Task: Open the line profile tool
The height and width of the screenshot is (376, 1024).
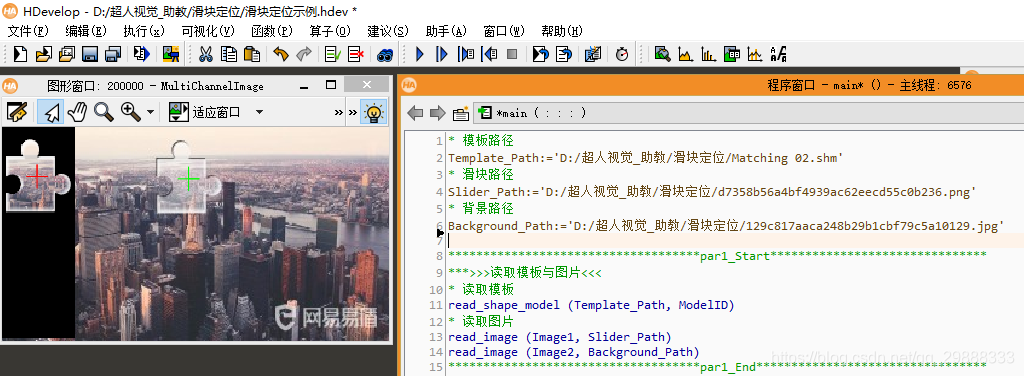Action: pos(755,54)
